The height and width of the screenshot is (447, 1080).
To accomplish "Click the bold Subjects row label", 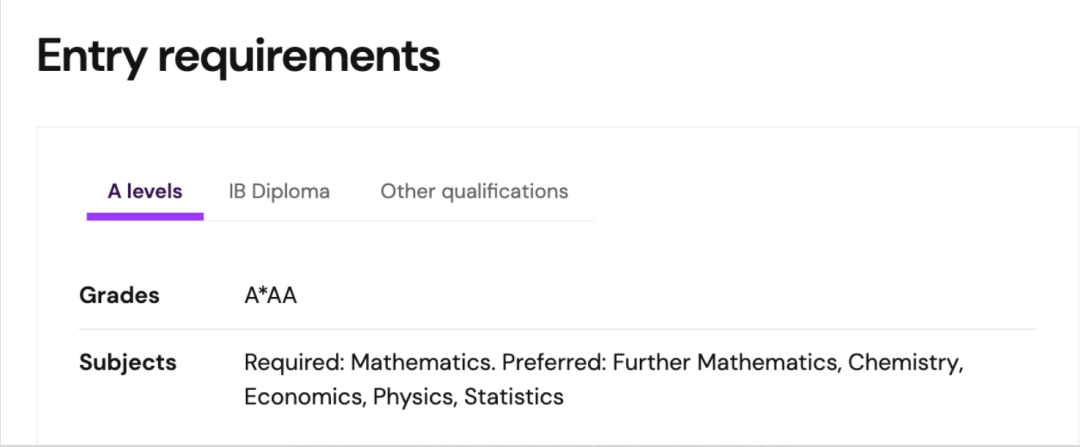I will click(128, 362).
